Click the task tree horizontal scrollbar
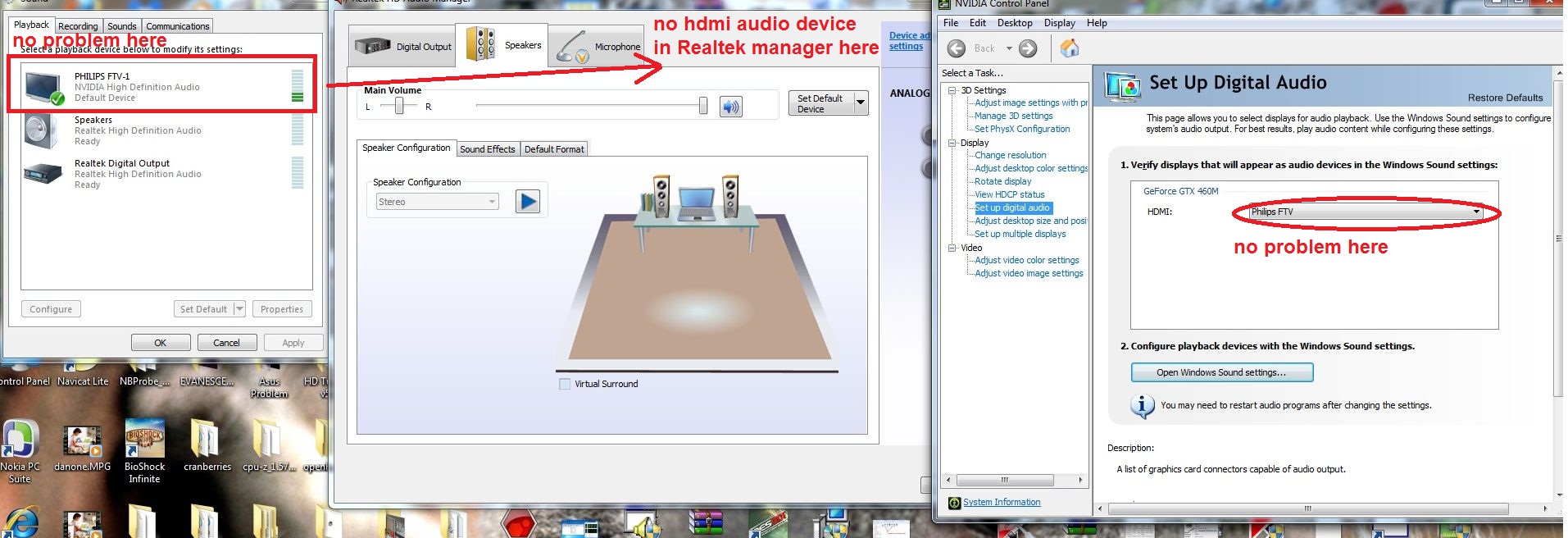 tap(1016, 480)
